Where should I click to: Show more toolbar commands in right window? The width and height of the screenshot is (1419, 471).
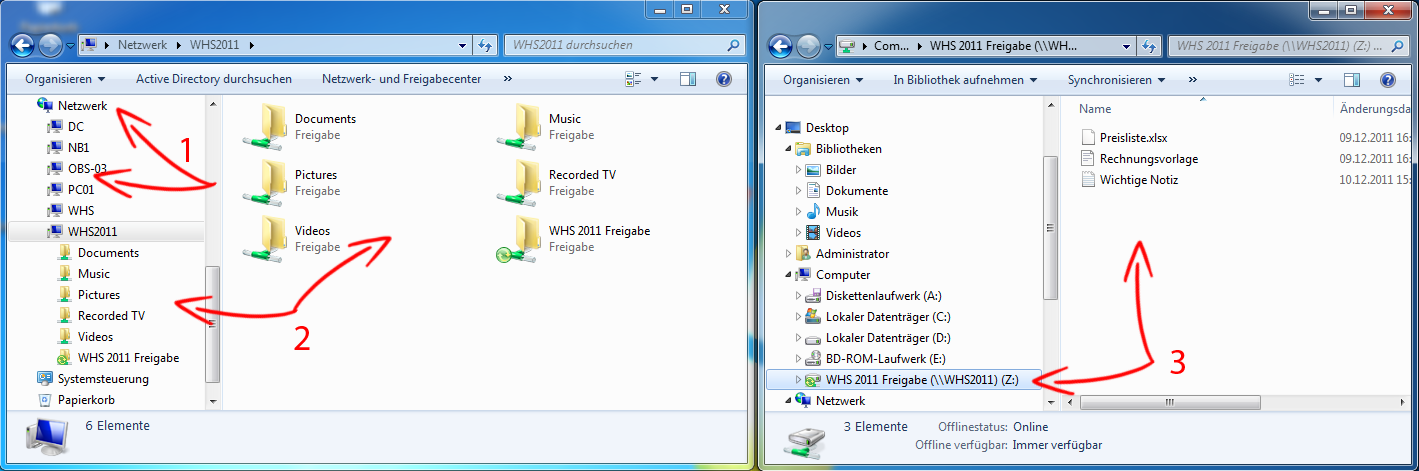[x=1192, y=79]
